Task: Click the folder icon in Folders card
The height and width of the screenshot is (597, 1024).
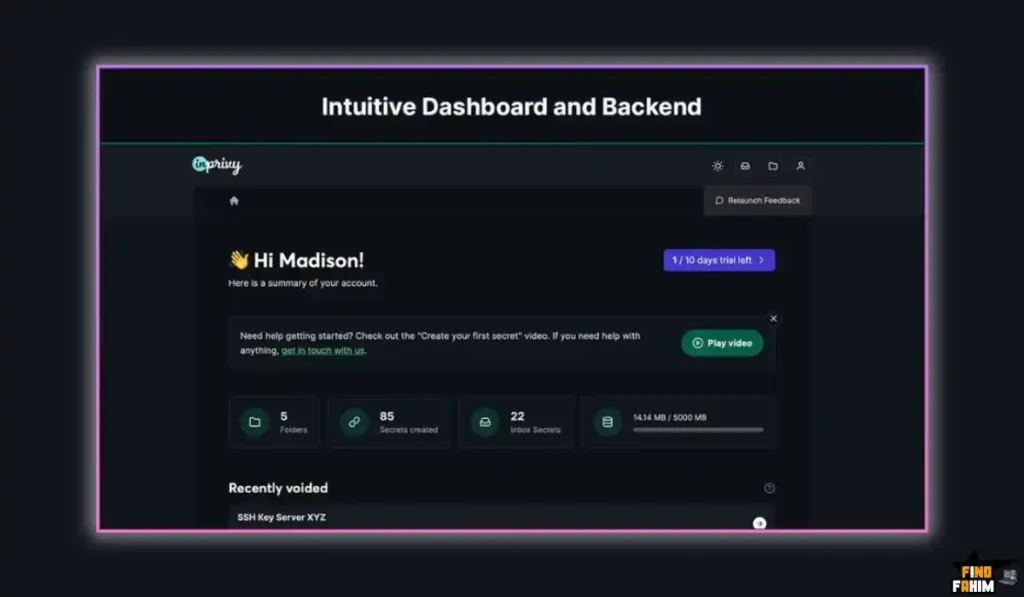Action: click(x=255, y=422)
